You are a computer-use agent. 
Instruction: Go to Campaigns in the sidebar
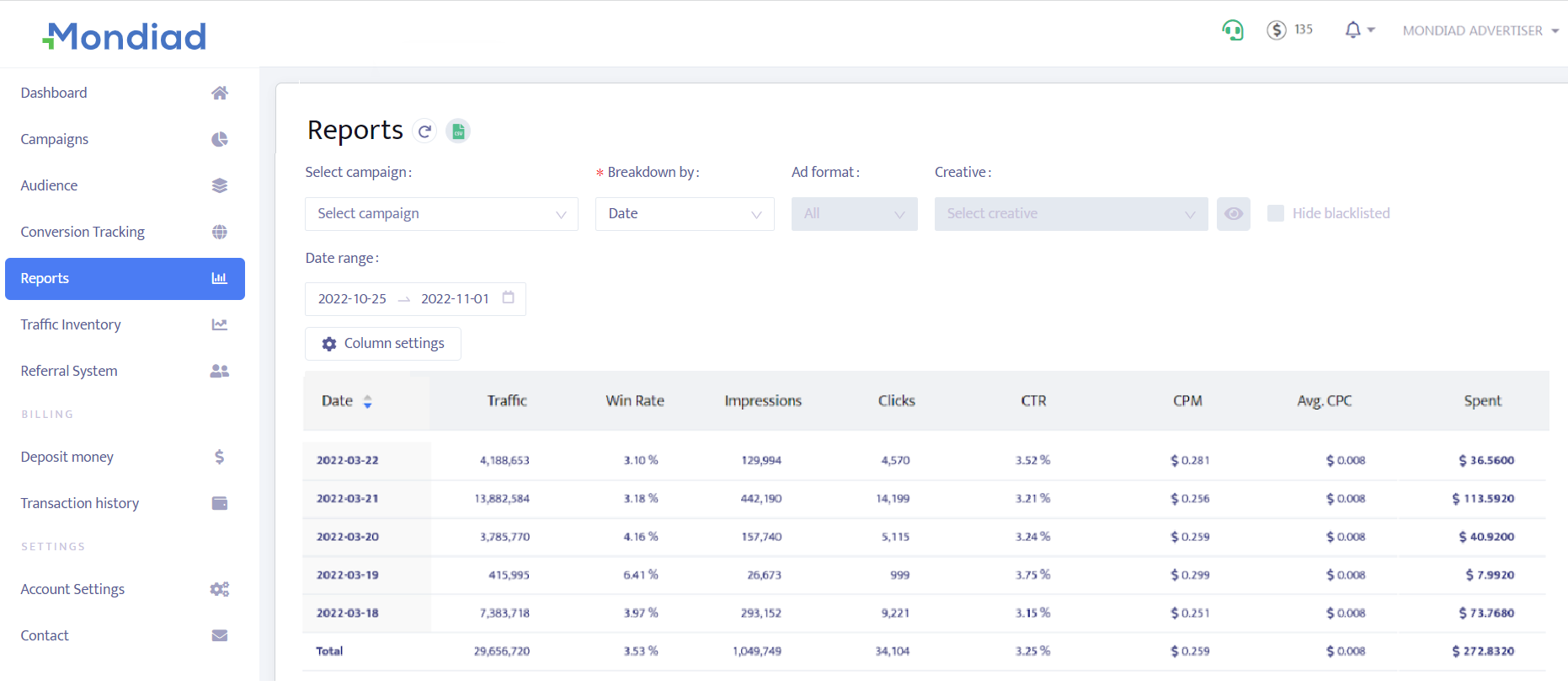coord(55,139)
